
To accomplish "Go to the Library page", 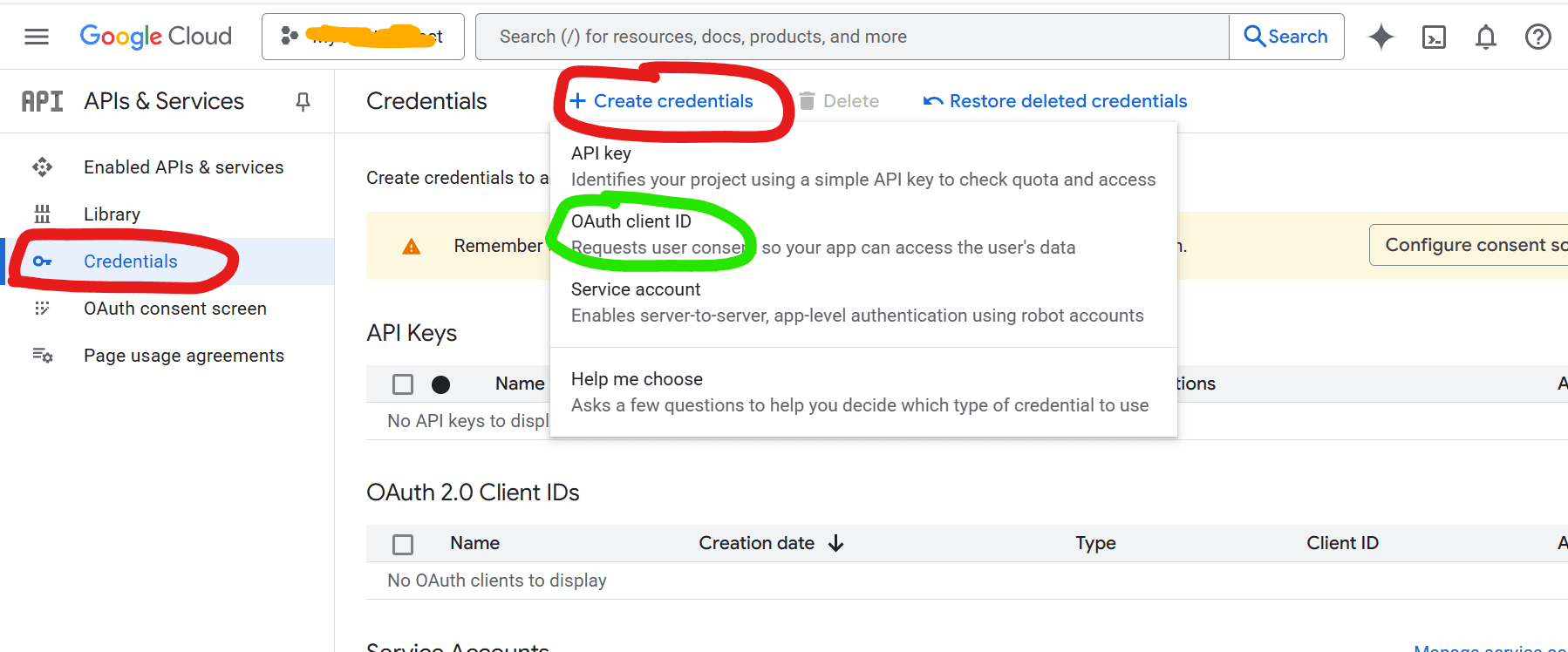I will pos(112,214).
